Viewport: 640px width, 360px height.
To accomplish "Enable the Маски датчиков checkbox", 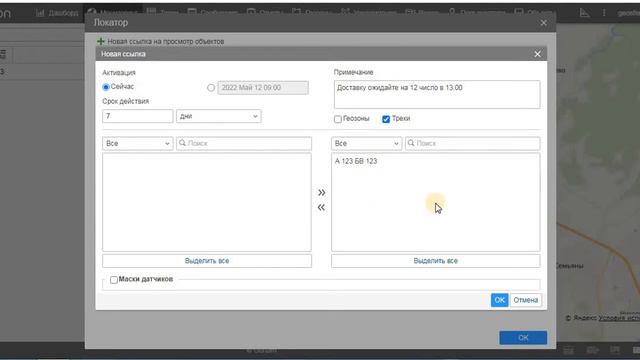I will [x=114, y=280].
